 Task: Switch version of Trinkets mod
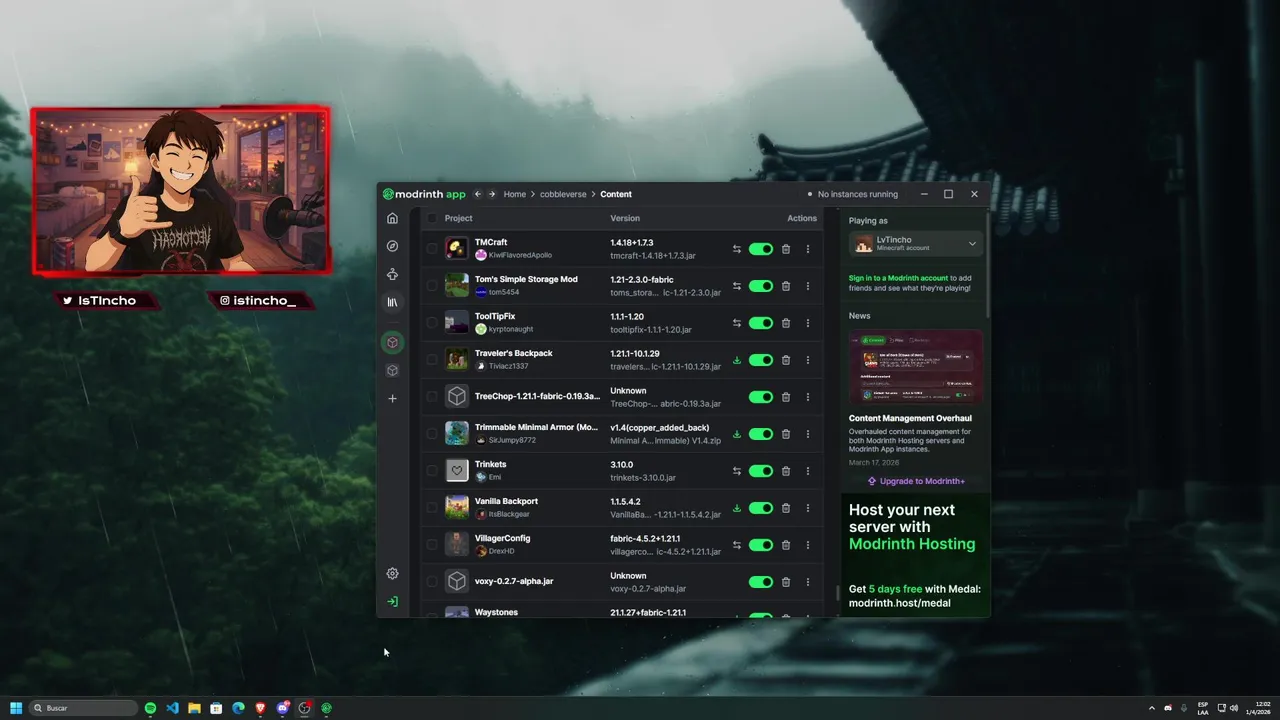coord(737,471)
